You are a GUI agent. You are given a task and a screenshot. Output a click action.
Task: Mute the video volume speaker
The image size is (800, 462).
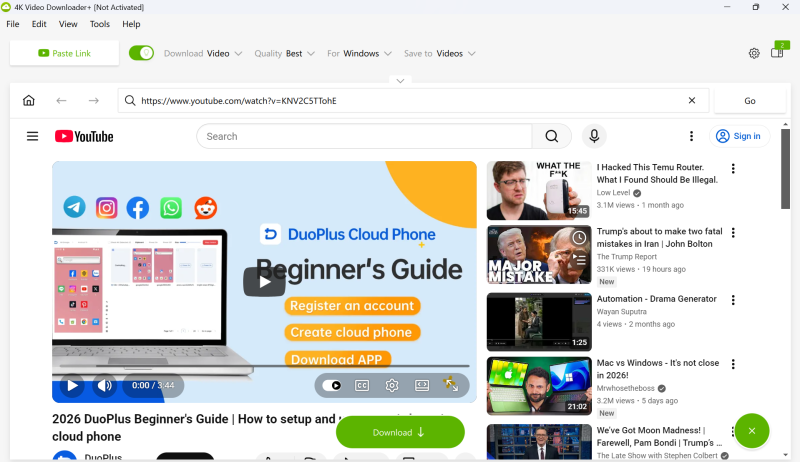click(x=104, y=385)
